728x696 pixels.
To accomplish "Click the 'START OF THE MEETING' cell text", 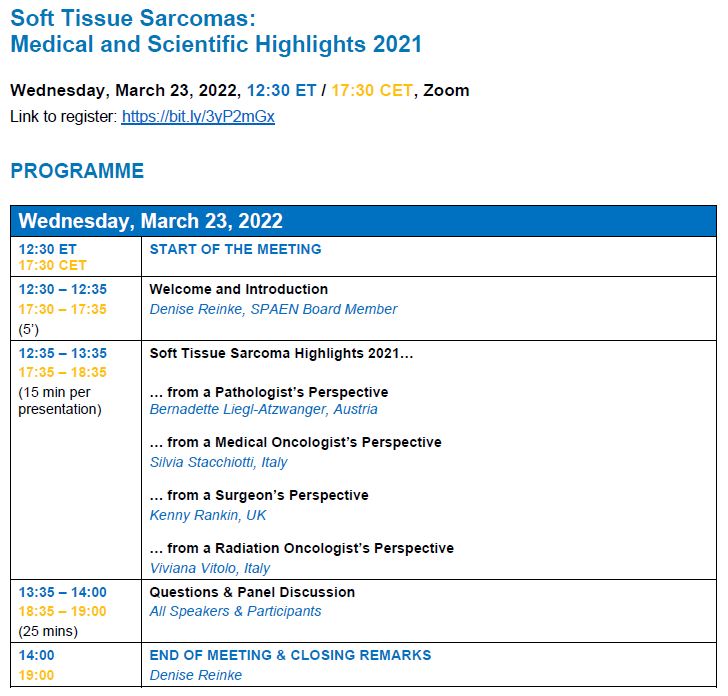I will (x=235, y=249).
